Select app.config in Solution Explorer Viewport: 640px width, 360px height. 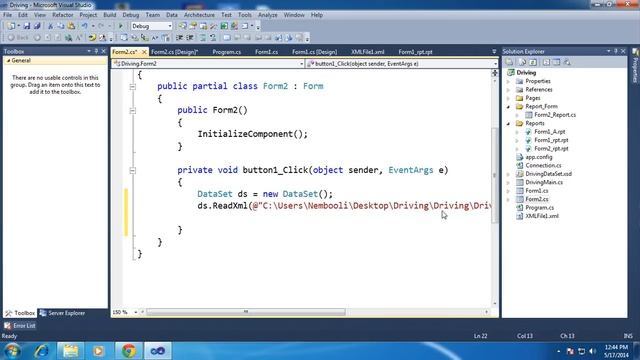(538, 157)
